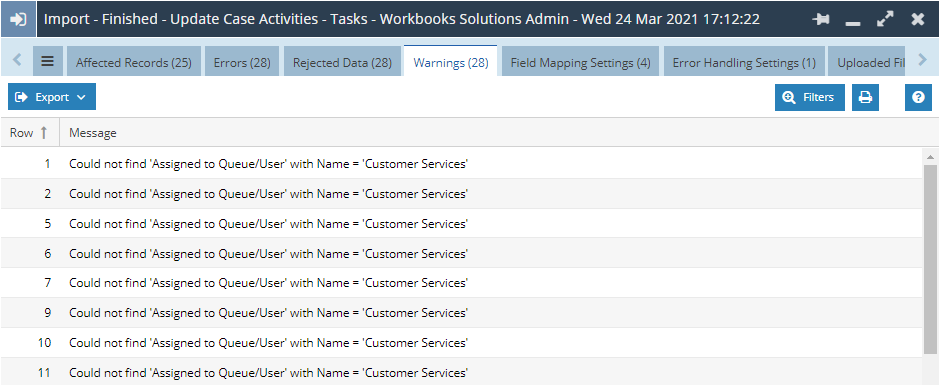The width and height of the screenshot is (940, 385).
Task: Click the vertical scrollbar thumb
Action: pyautogui.click(x=930, y=258)
